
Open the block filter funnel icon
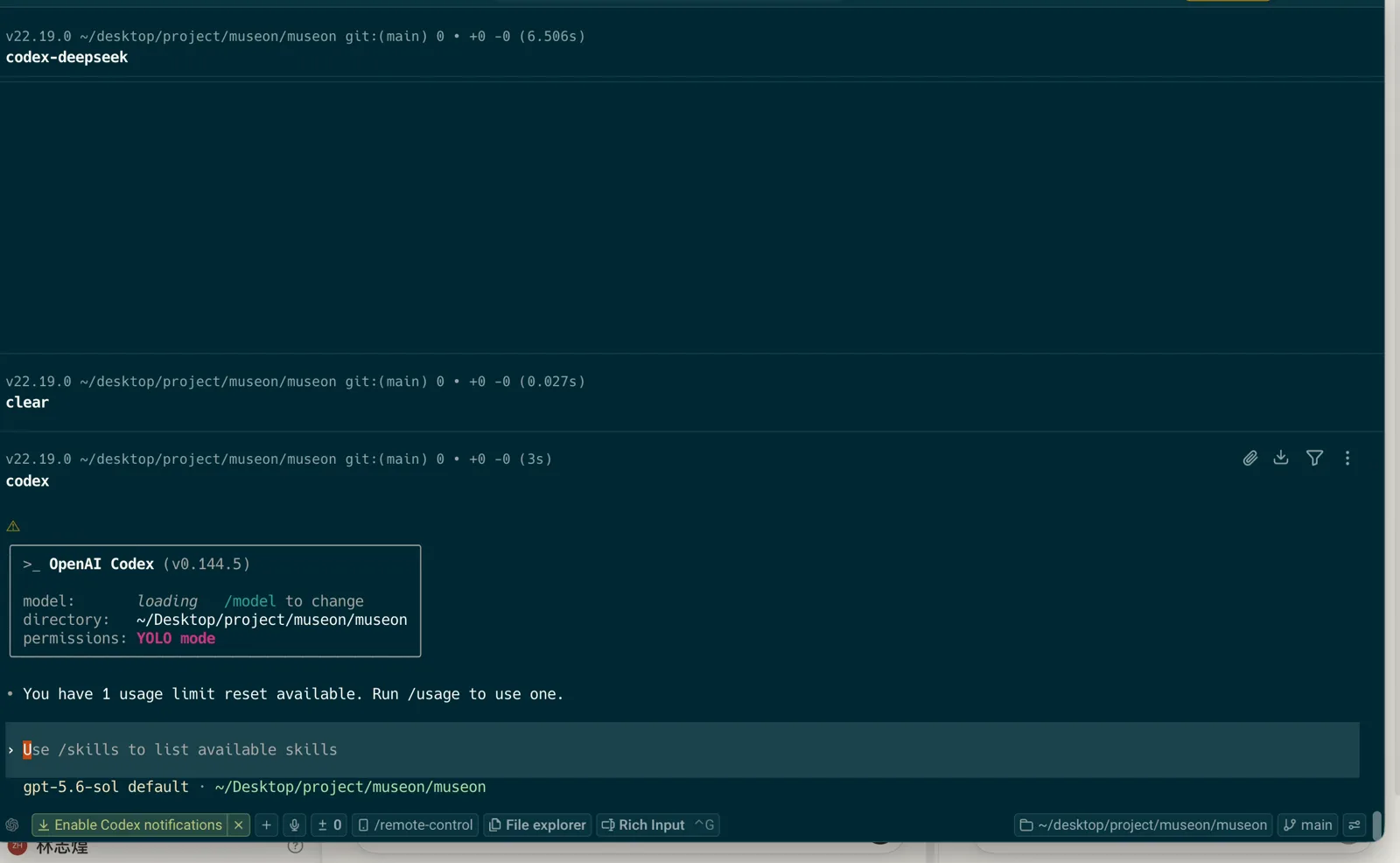pos(1314,458)
